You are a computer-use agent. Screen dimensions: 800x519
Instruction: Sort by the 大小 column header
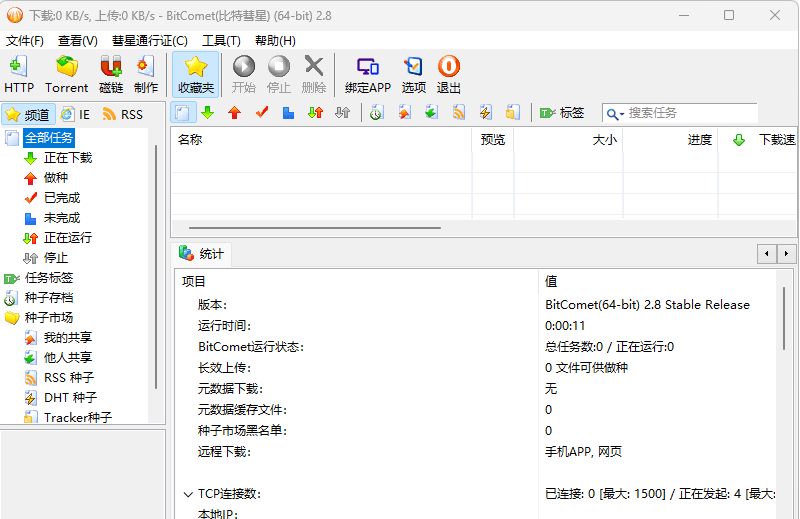[x=568, y=140]
